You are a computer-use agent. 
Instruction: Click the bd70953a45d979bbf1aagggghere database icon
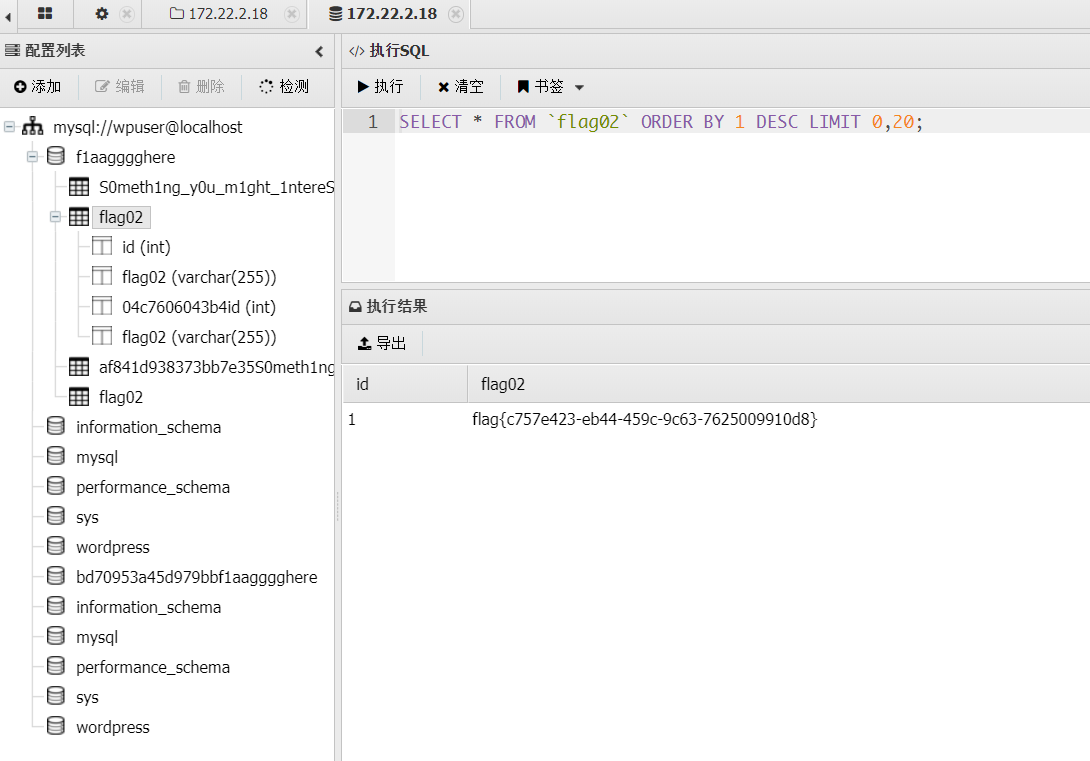coord(56,575)
